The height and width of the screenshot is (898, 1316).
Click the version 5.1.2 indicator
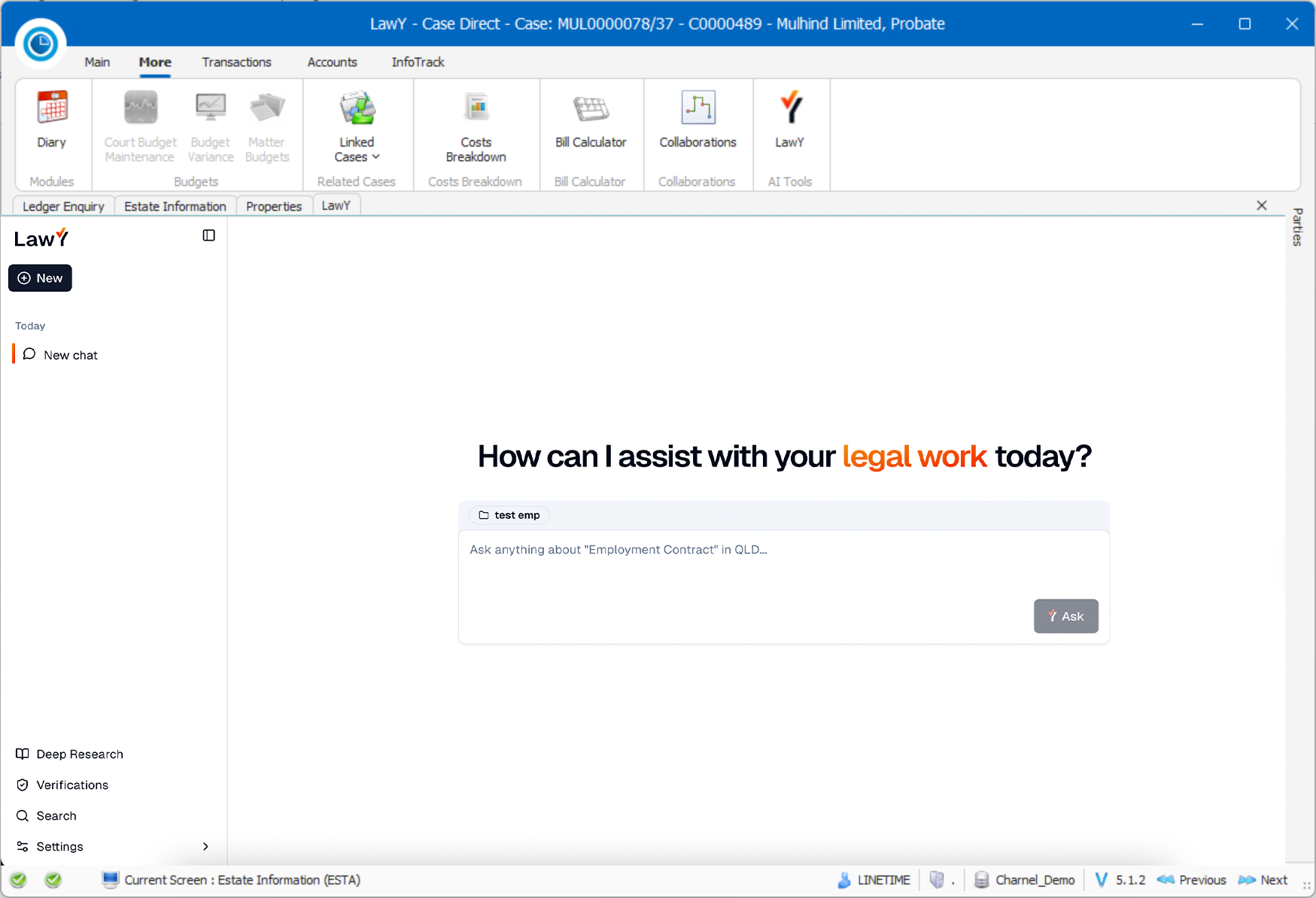(x=1120, y=880)
